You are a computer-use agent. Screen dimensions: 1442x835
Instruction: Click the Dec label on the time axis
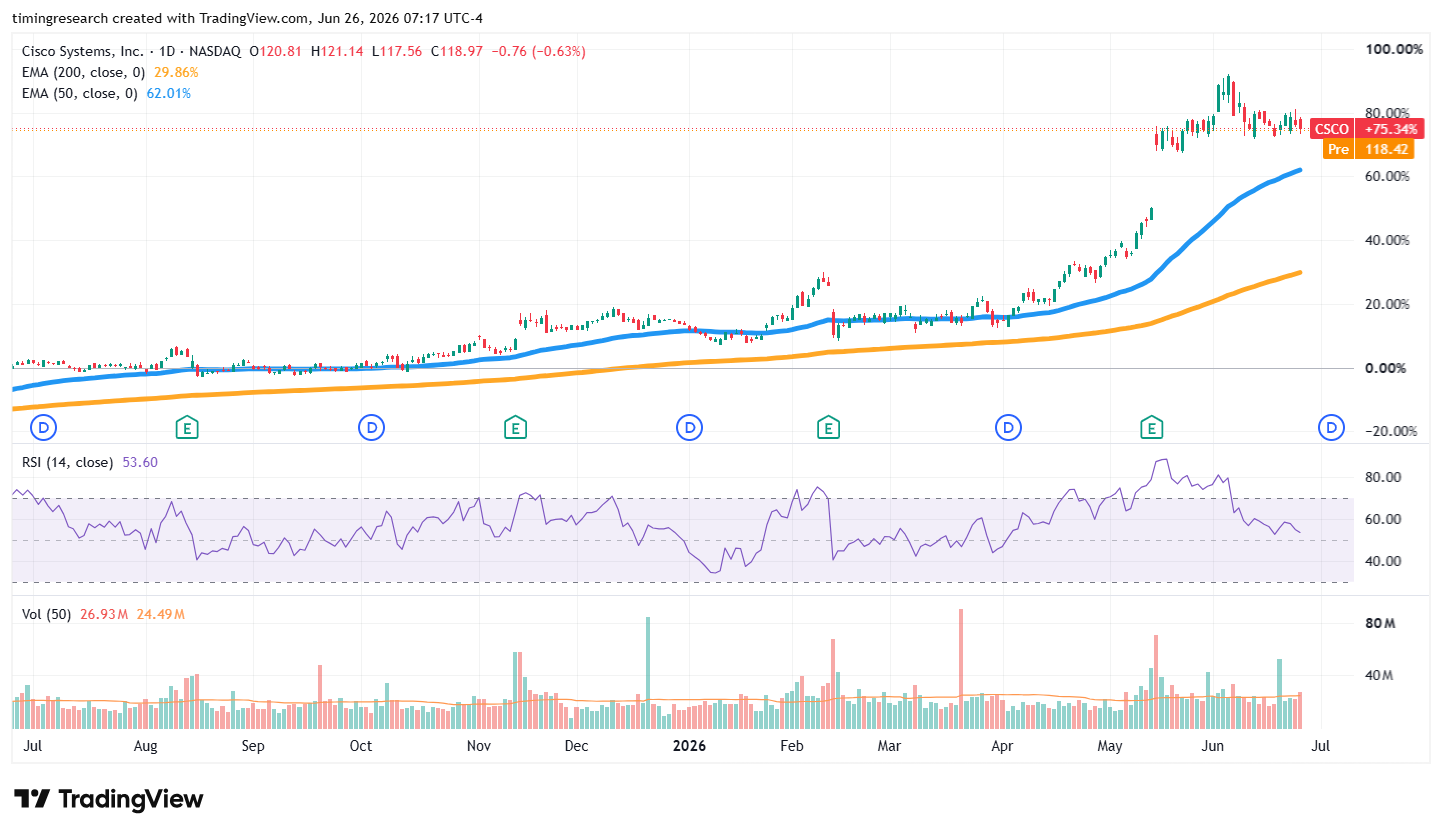(x=577, y=746)
